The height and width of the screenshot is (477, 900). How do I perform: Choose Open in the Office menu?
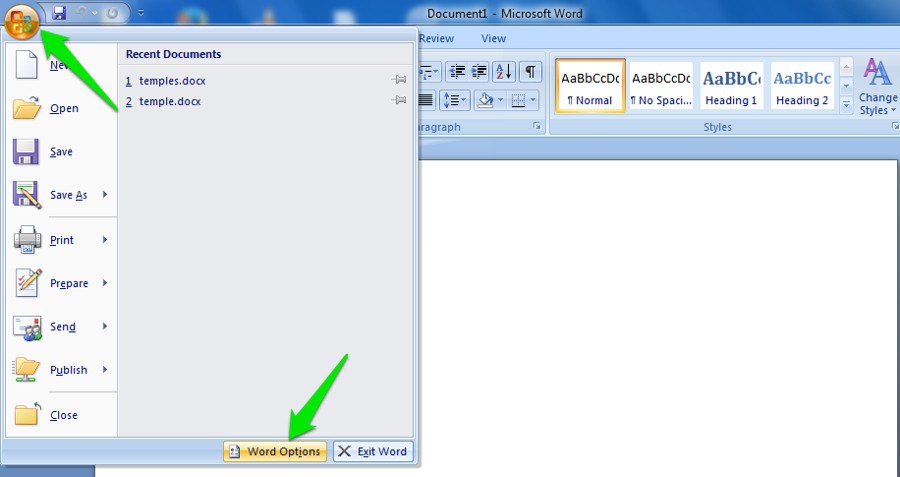(61, 108)
